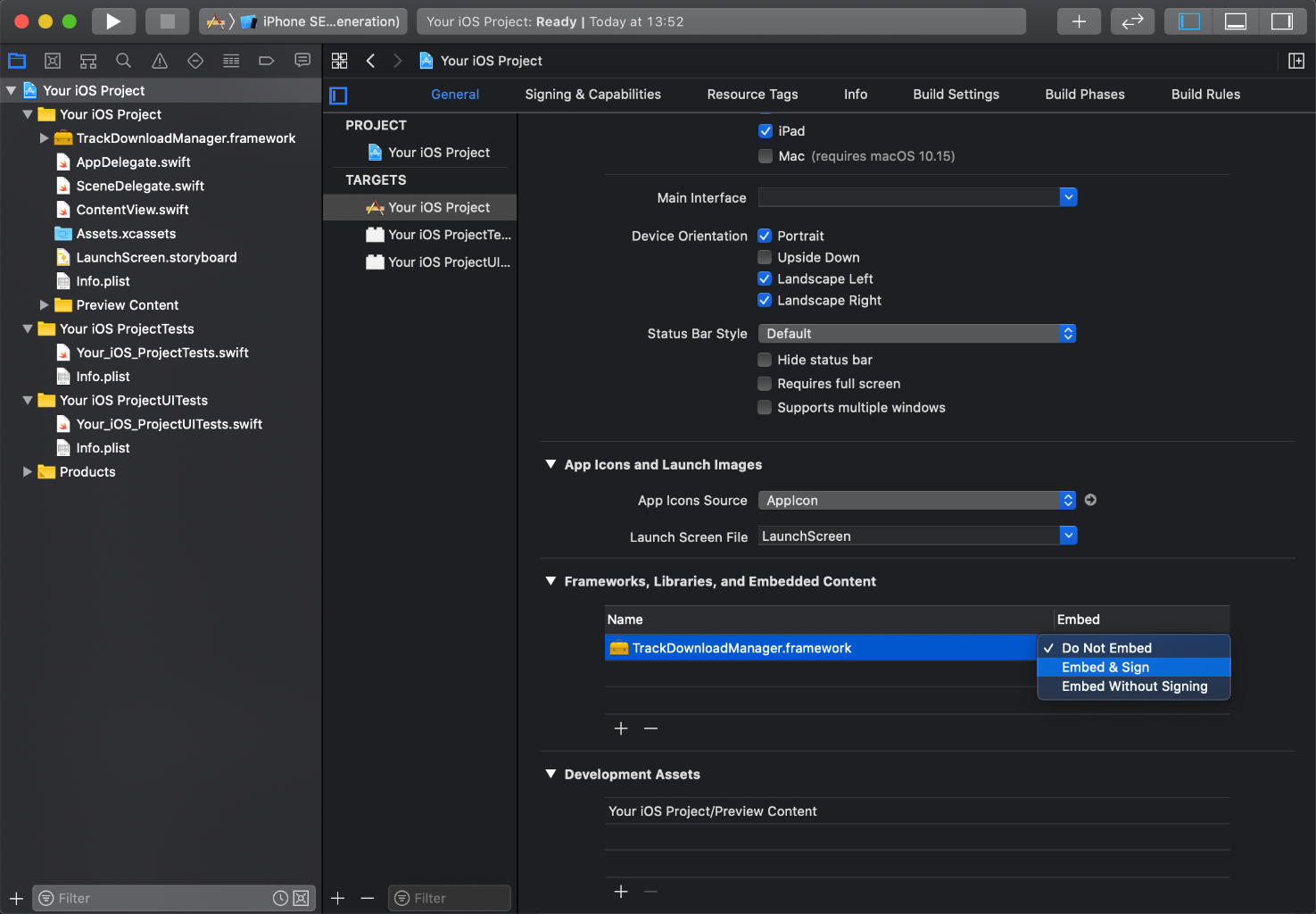Open the Symbol navigator

coord(88,61)
